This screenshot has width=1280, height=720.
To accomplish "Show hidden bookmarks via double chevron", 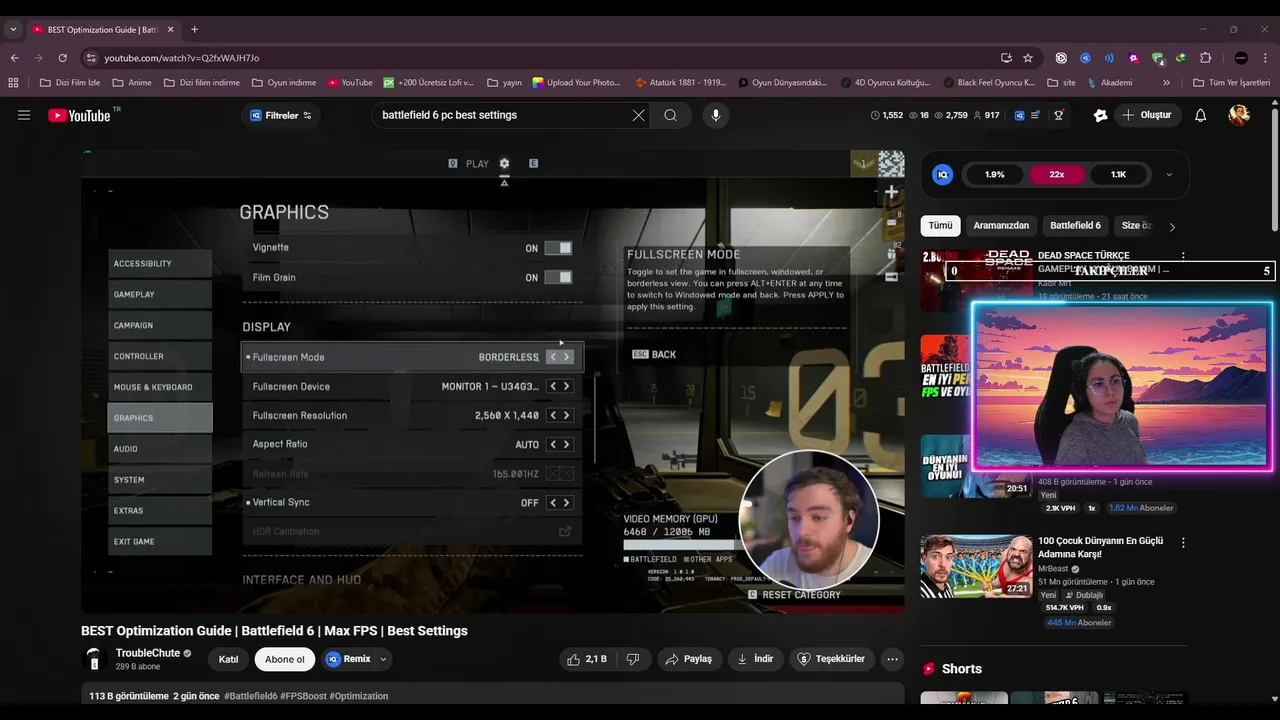I will [x=1166, y=83].
